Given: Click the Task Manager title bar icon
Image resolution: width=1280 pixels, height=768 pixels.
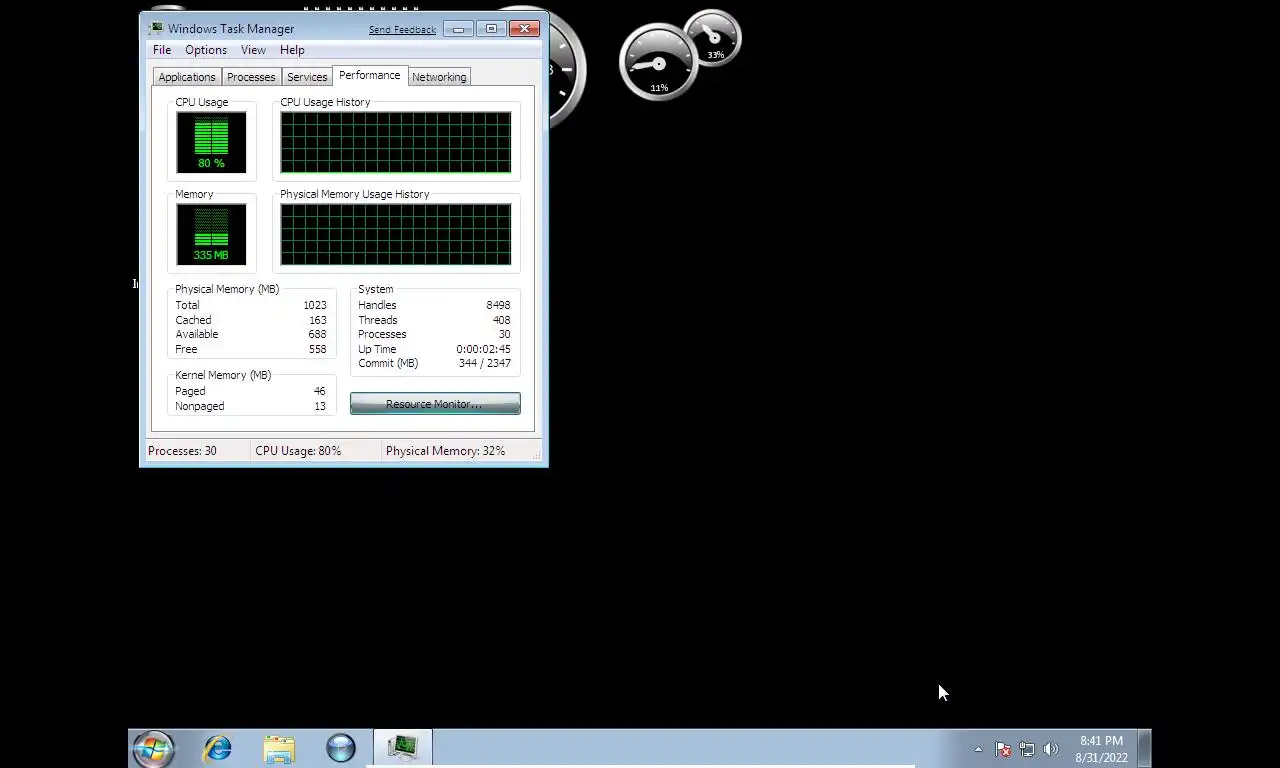Looking at the screenshot, I should [x=156, y=28].
